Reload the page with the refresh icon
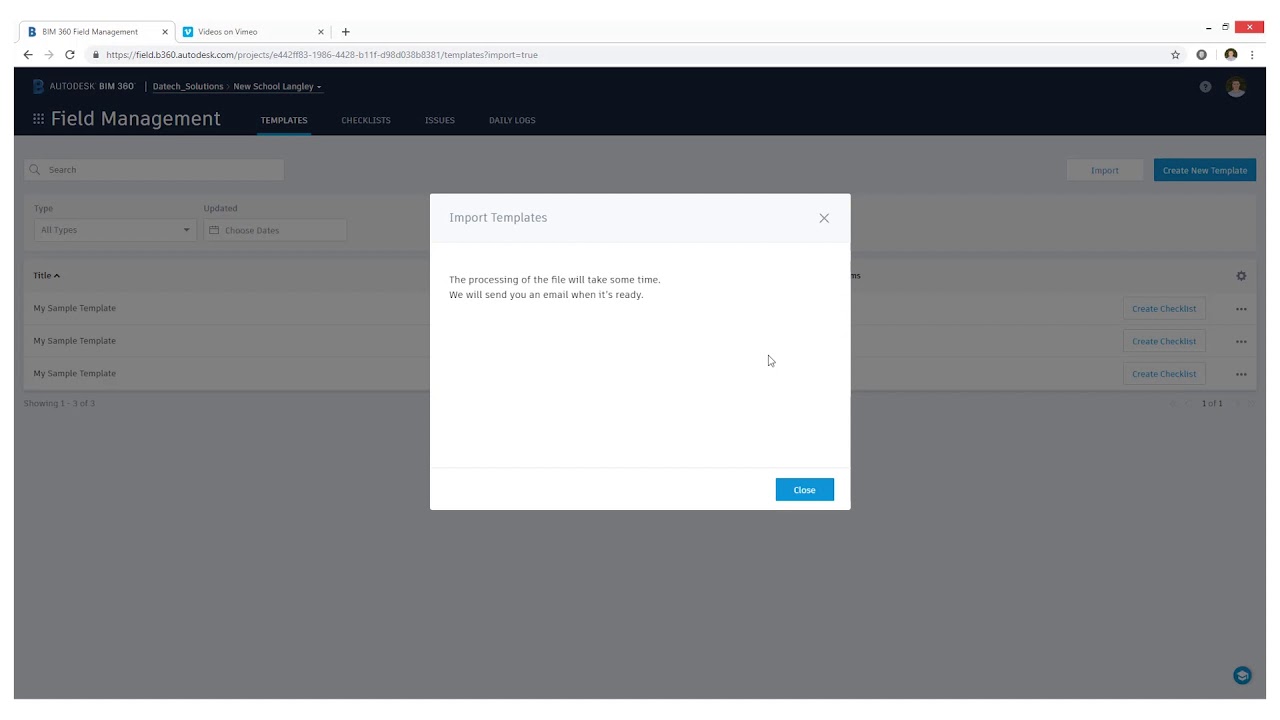The width and height of the screenshot is (1280, 720). click(x=70, y=55)
